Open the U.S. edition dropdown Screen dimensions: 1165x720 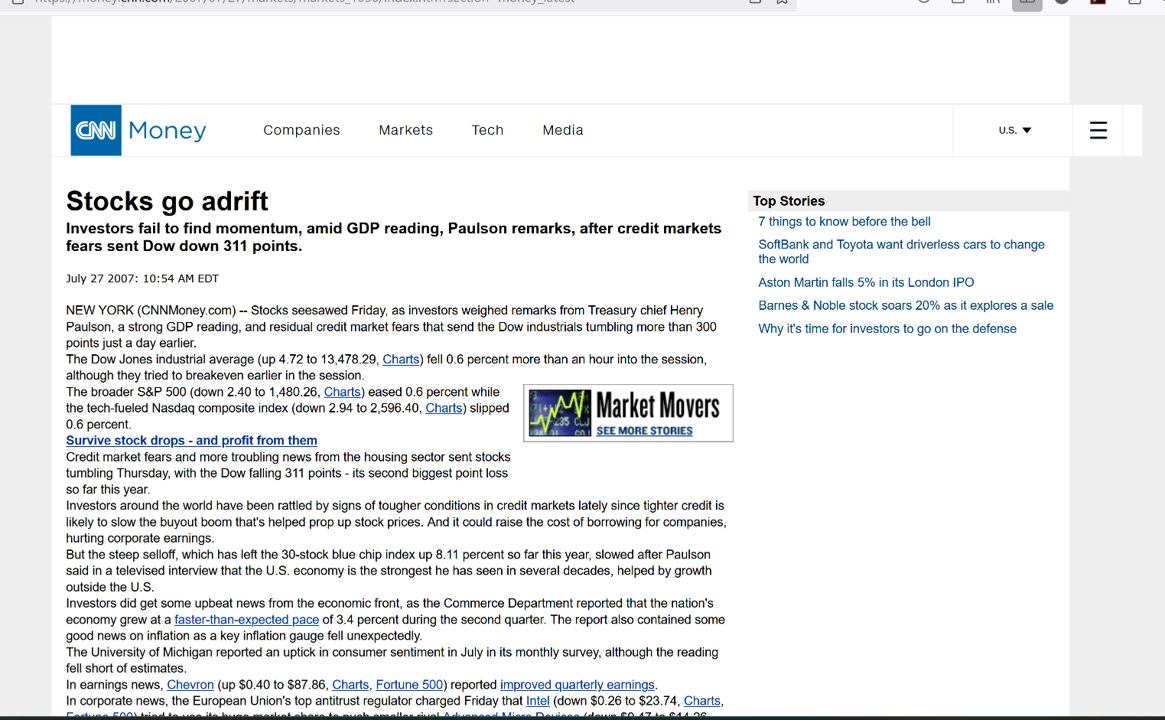1015,130
